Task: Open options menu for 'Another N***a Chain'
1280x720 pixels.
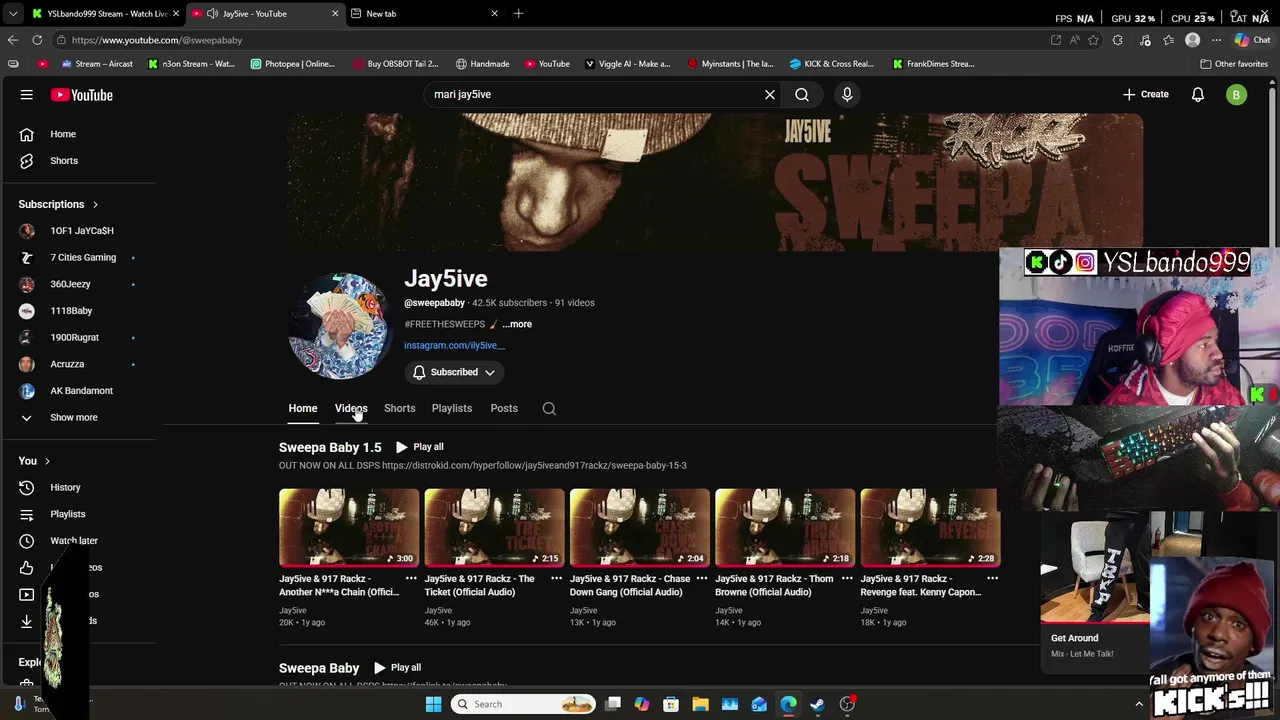Action: click(x=411, y=579)
